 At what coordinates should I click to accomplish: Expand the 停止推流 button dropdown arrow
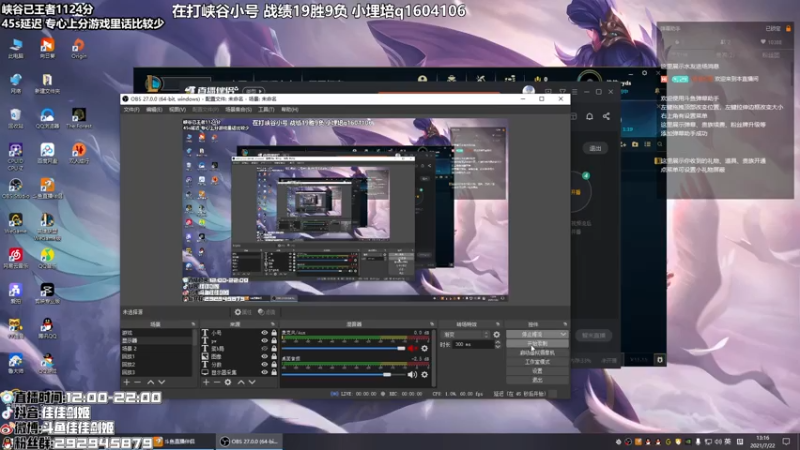click(563, 334)
